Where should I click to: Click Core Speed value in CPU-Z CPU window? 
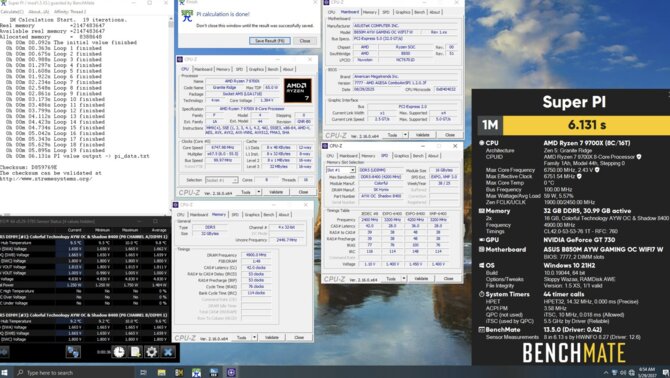coord(223,147)
